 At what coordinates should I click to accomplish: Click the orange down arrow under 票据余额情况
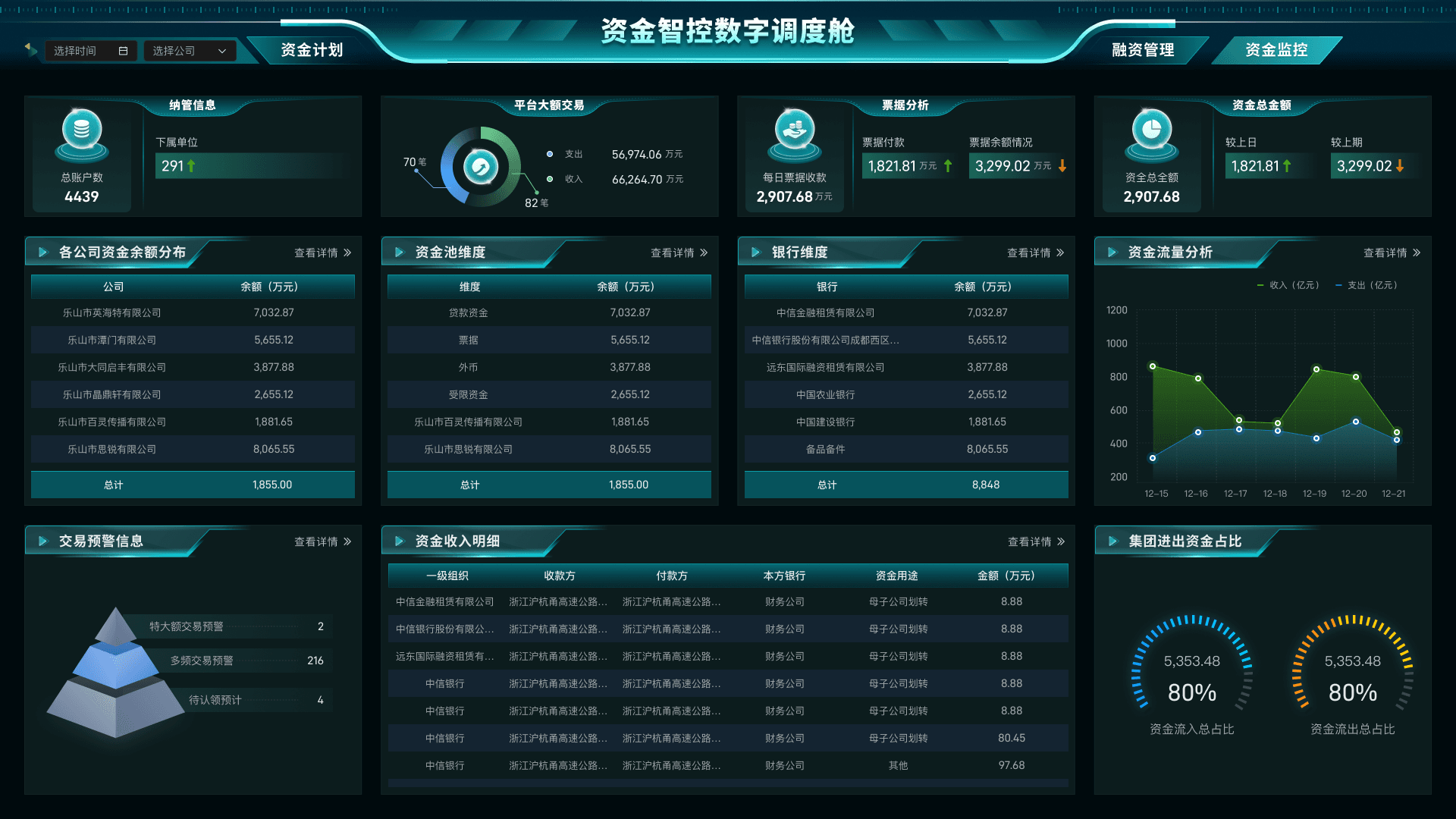1062,165
